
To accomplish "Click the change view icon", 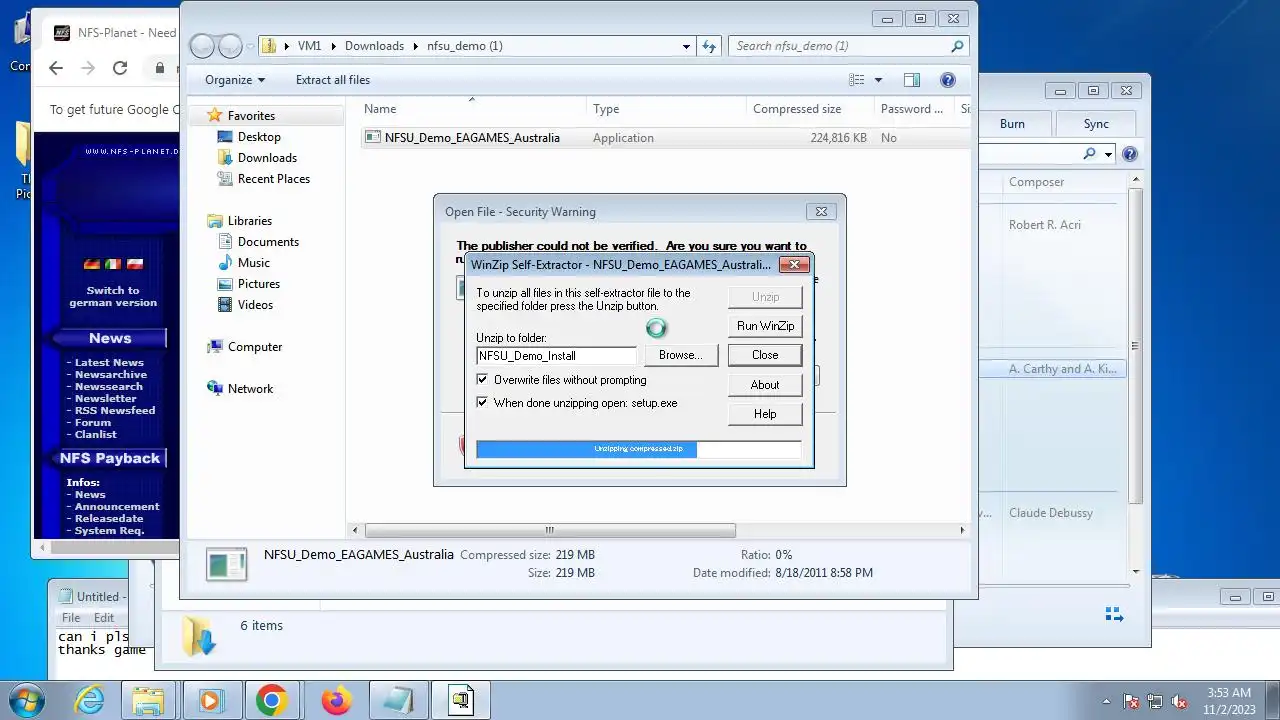I will point(857,80).
